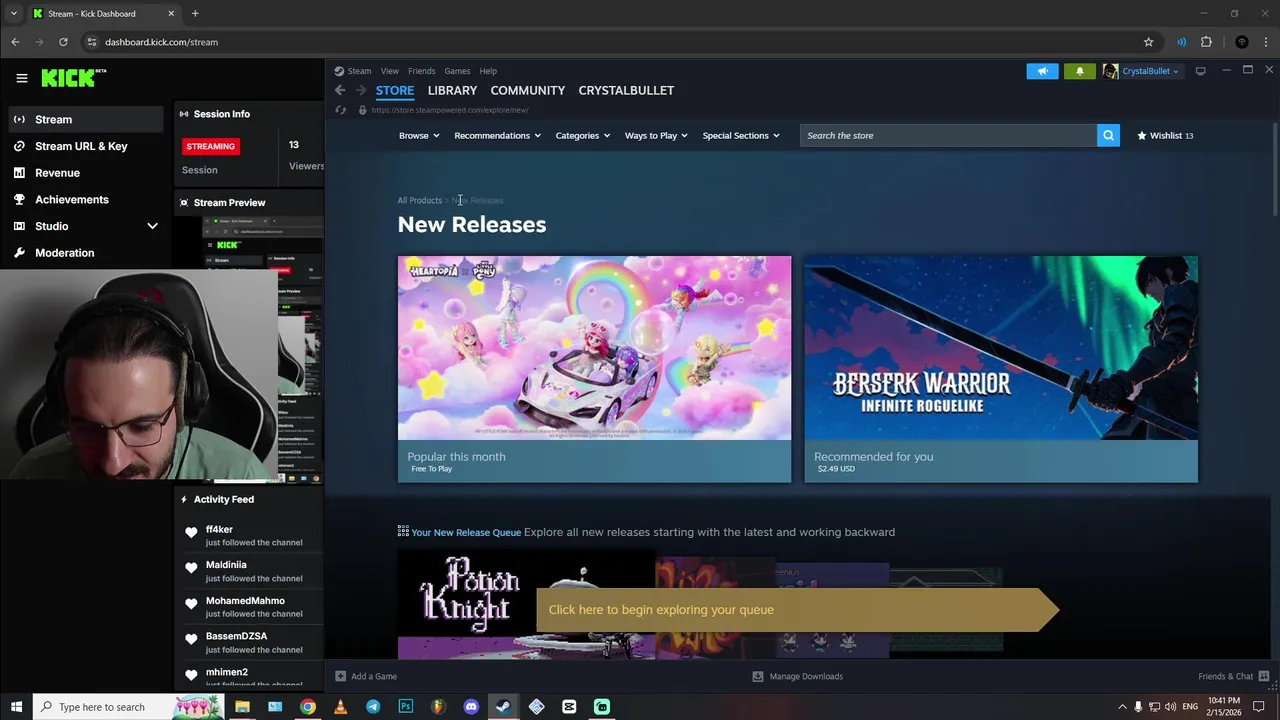Click the store search magnifier button
The image size is (1280, 720).
pyautogui.click(x=1108, y=135)
